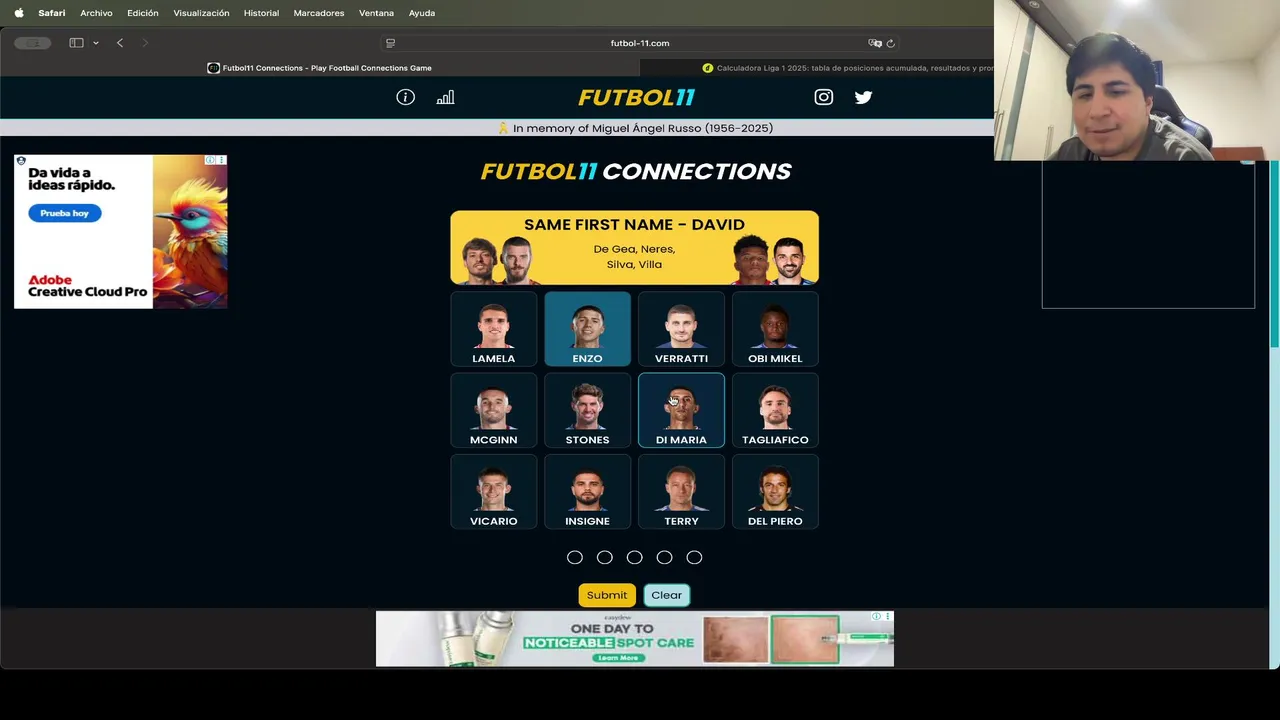Open the page settings icon in address bar
Screen dimensions: 1280x720
pyautogui.click(x=390, y=43)
